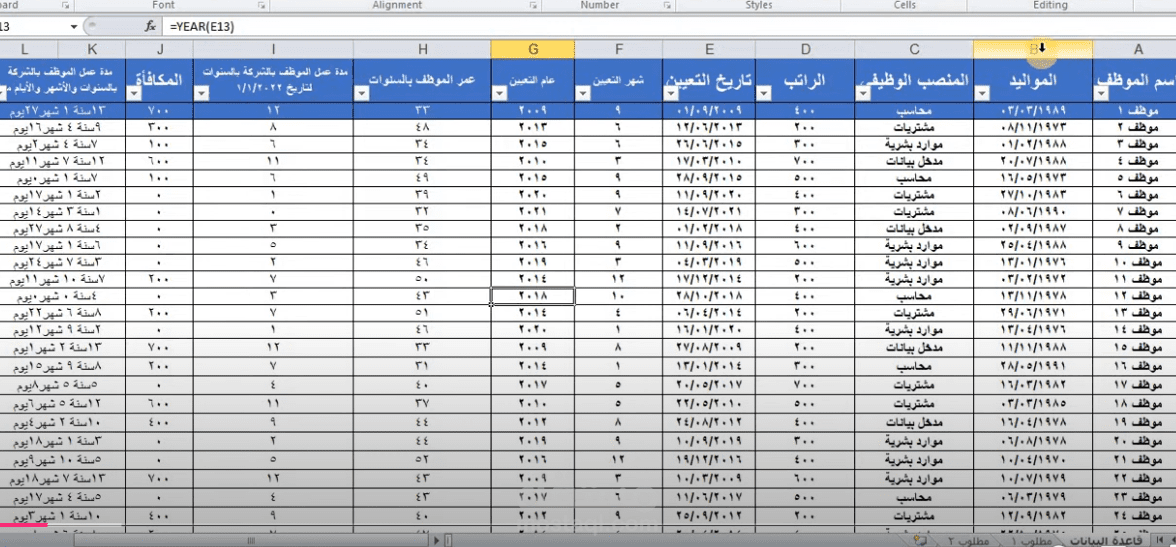Viewport: 1176px width, 547px height.
Task: Click the fx Insert Function icon
Action: click(150, 26)
